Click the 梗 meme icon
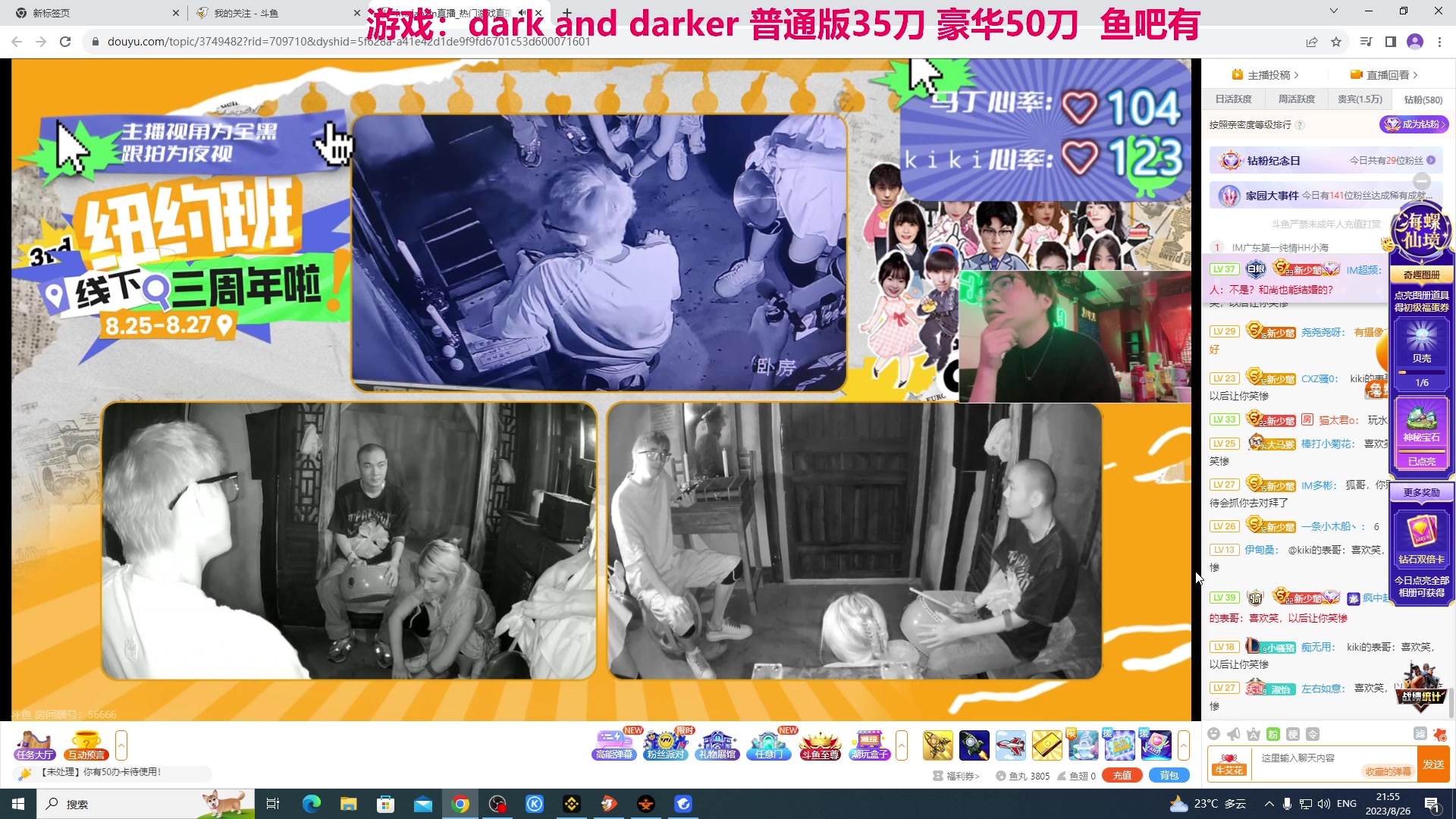1456x819 pixels. (1293, 734)
